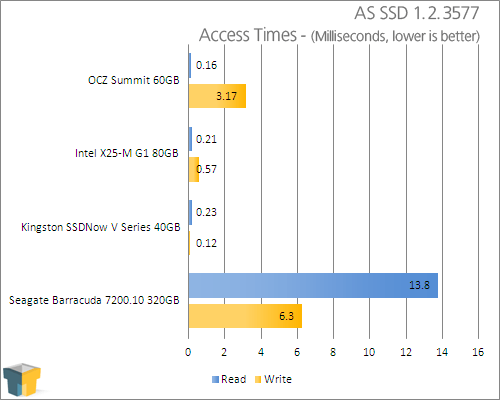This screenshot has width=500, height=400.
Task: Select the Seagate 6.3 write bar
Action: (x=245, y=316)
